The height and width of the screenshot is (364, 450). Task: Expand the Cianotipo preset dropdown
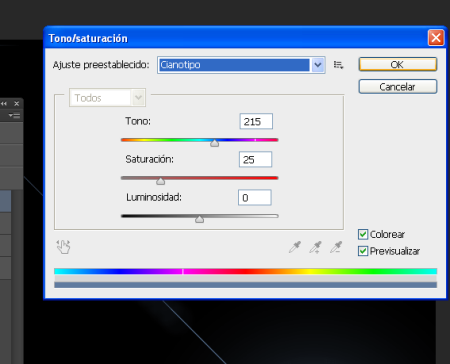pyautogui.click(x=318, y=65)
